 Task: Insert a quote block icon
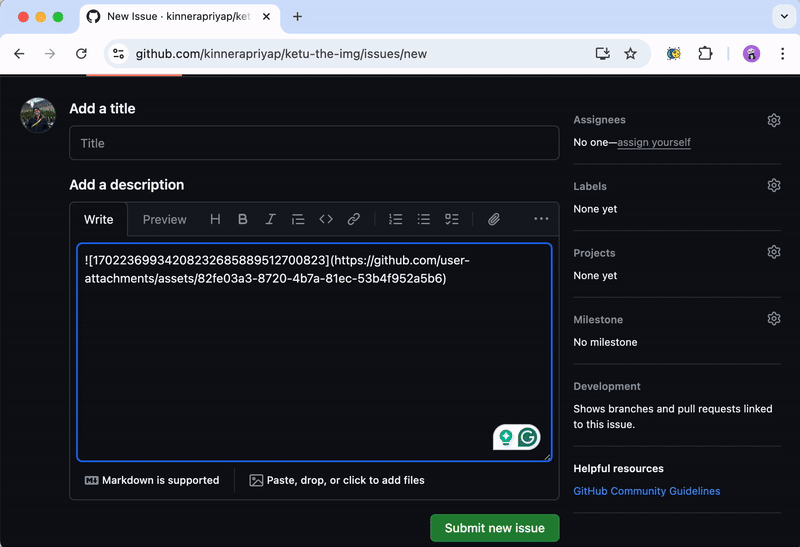[x=298, y=219]
